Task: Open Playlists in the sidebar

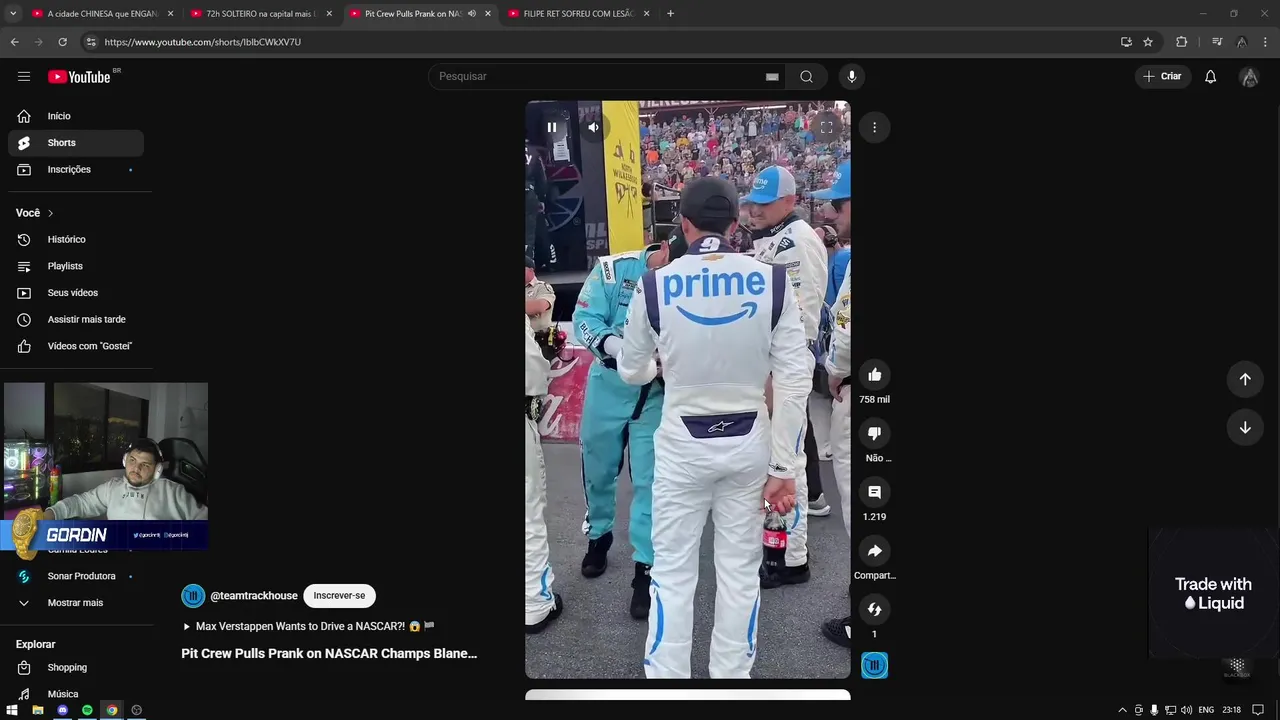Action: coord(76,266)
